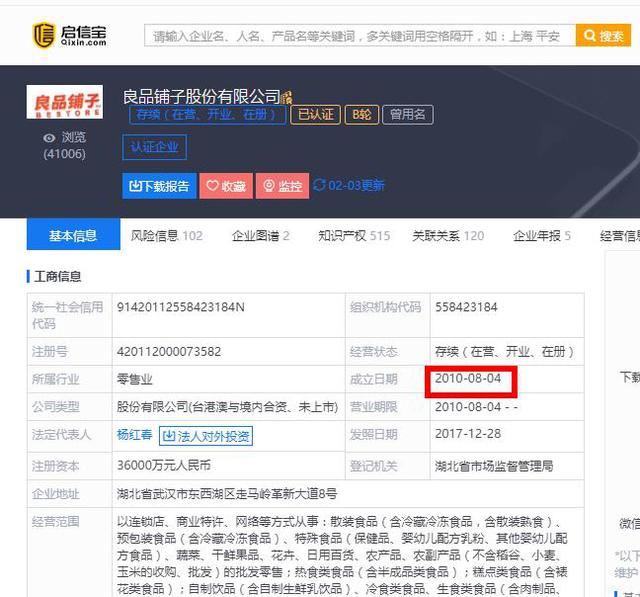
Task: Click 湖北省市场监督管理局 registration authority
Action: pos(494,466)
